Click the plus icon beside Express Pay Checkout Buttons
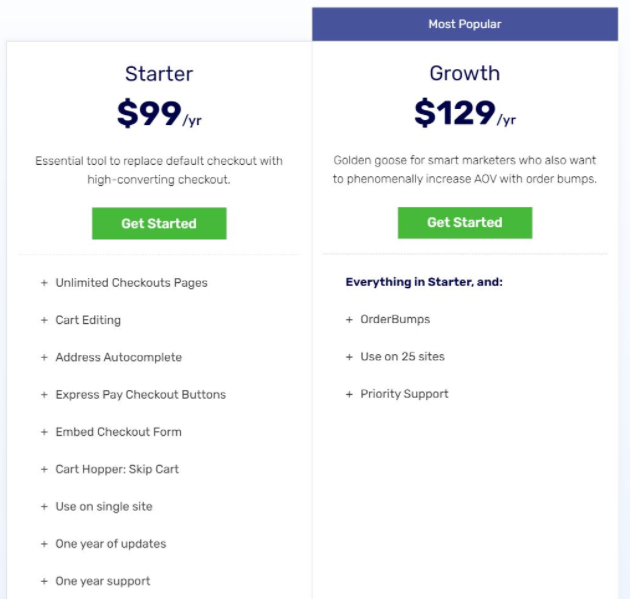 point(44,395)
